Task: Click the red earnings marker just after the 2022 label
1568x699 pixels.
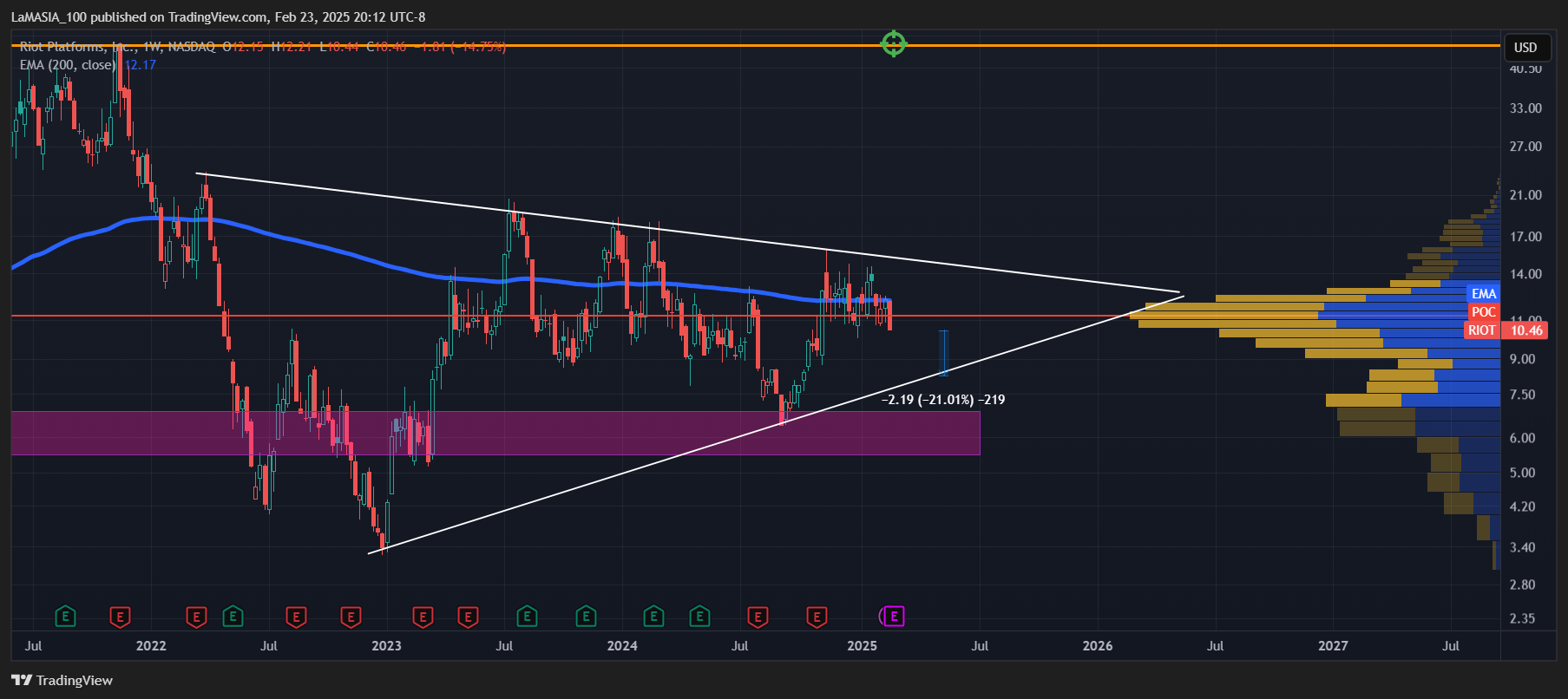Action: [196, 617]
